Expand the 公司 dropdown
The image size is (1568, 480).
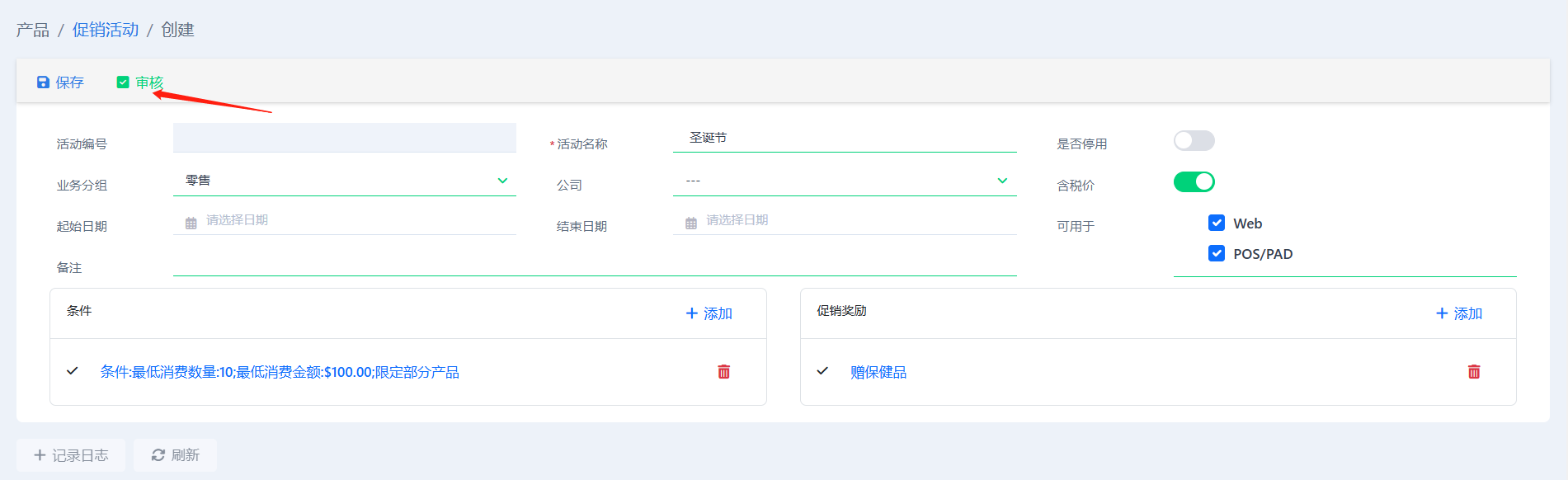(x=845, y=181)
